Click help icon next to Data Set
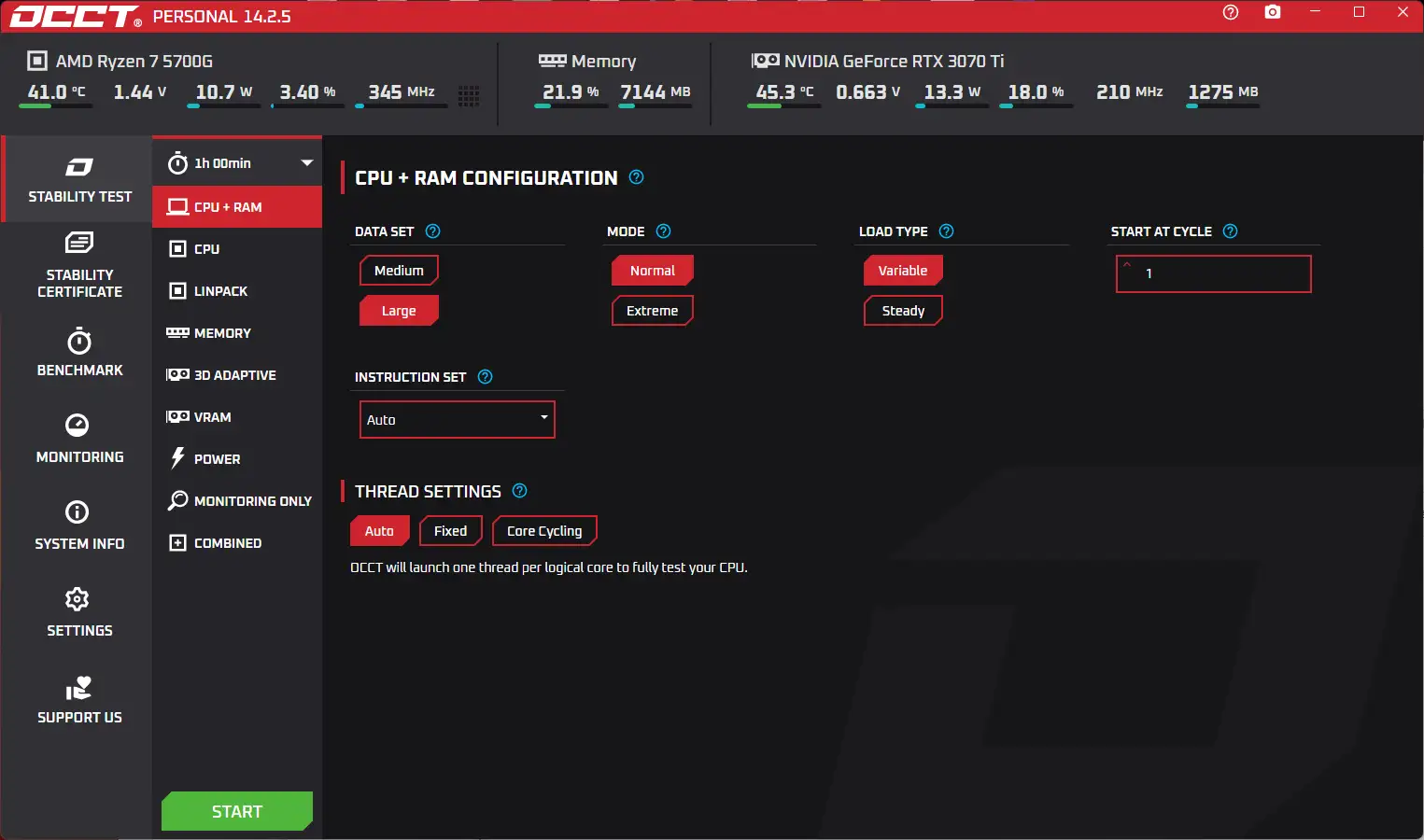Screen dimensions: 1424x840 [x=432, y=231]
